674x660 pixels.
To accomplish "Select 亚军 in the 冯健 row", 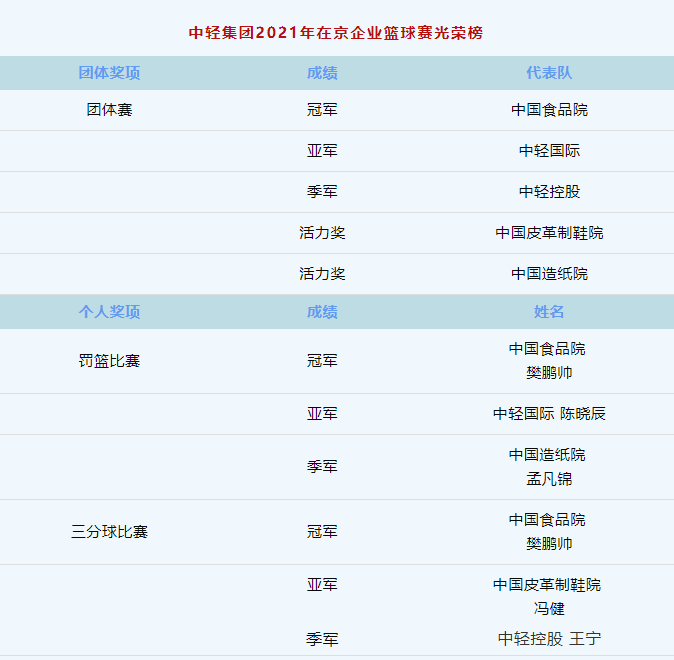I will tap(322, 584).
